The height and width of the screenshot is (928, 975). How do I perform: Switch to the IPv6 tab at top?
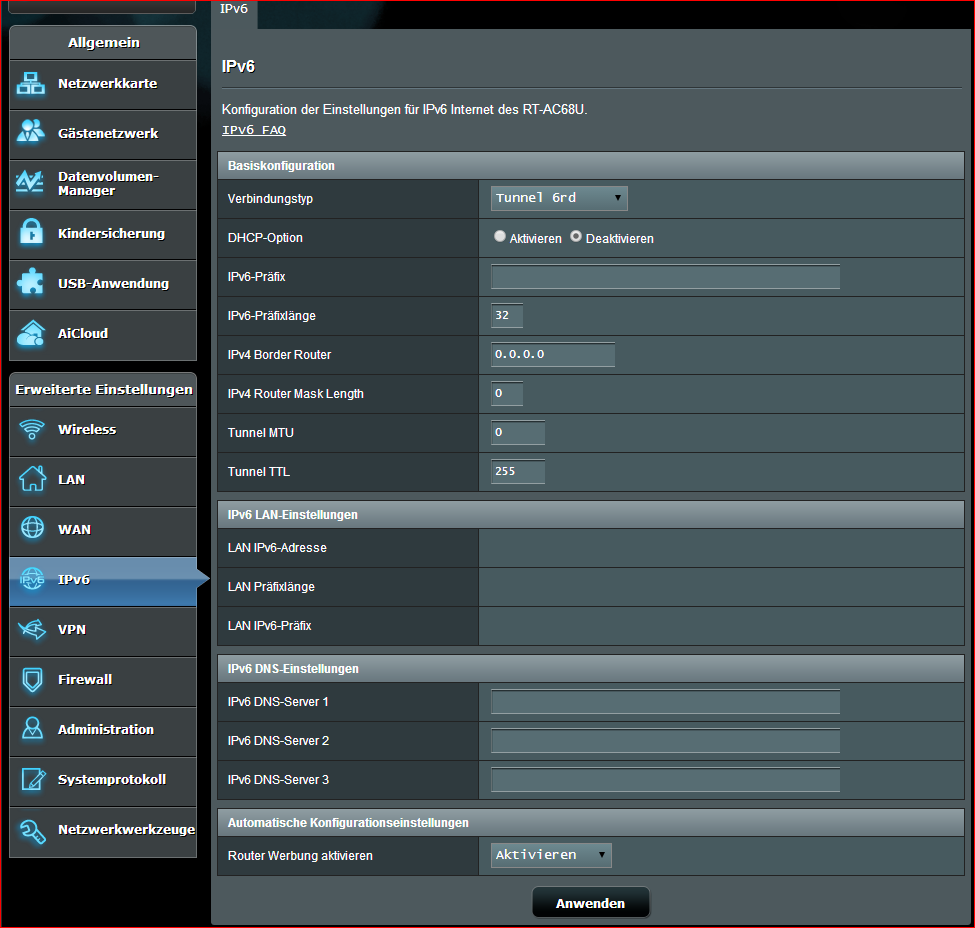[x=234, y=9]
